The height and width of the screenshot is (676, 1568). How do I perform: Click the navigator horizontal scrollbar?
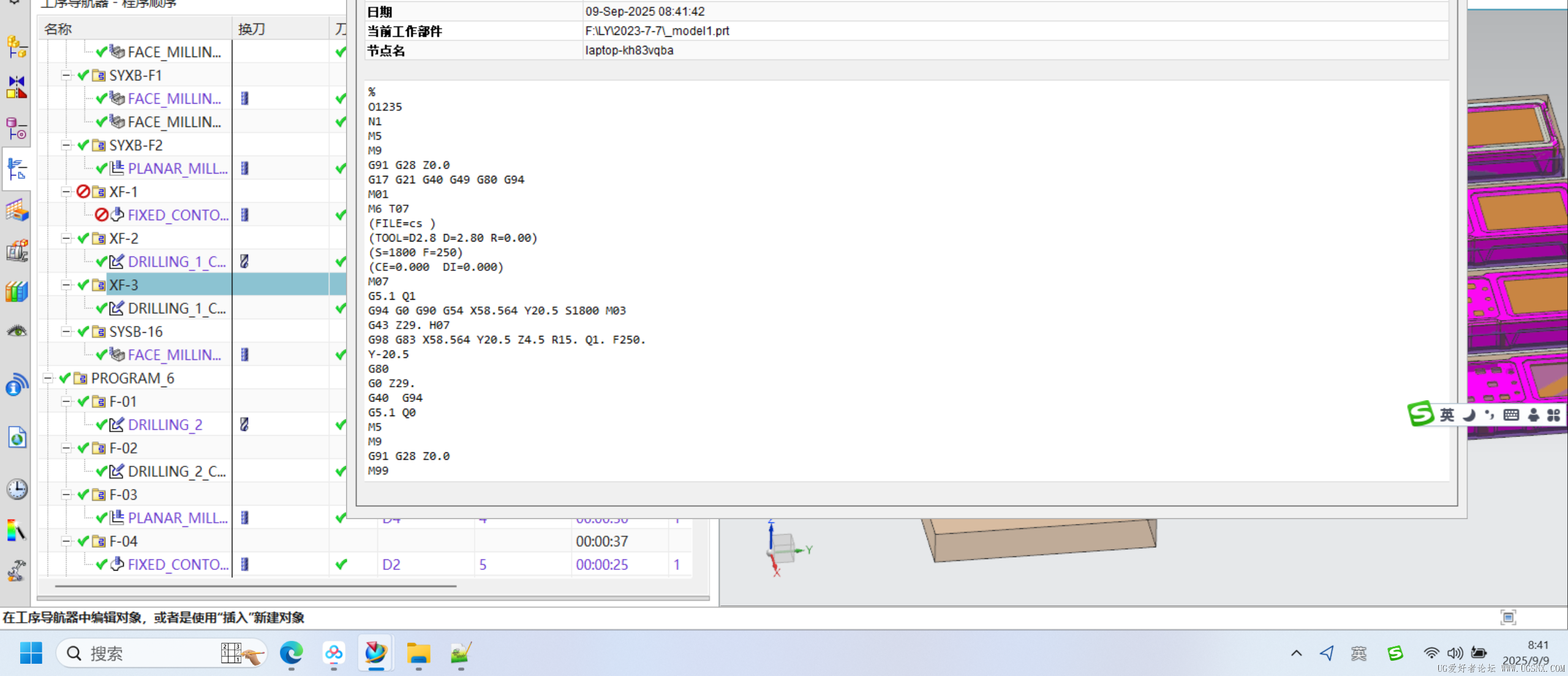[x=255, y=586]
